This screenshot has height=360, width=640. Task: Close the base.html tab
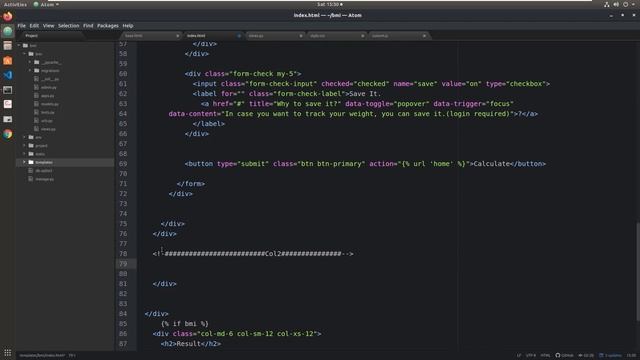coord(178,36)
